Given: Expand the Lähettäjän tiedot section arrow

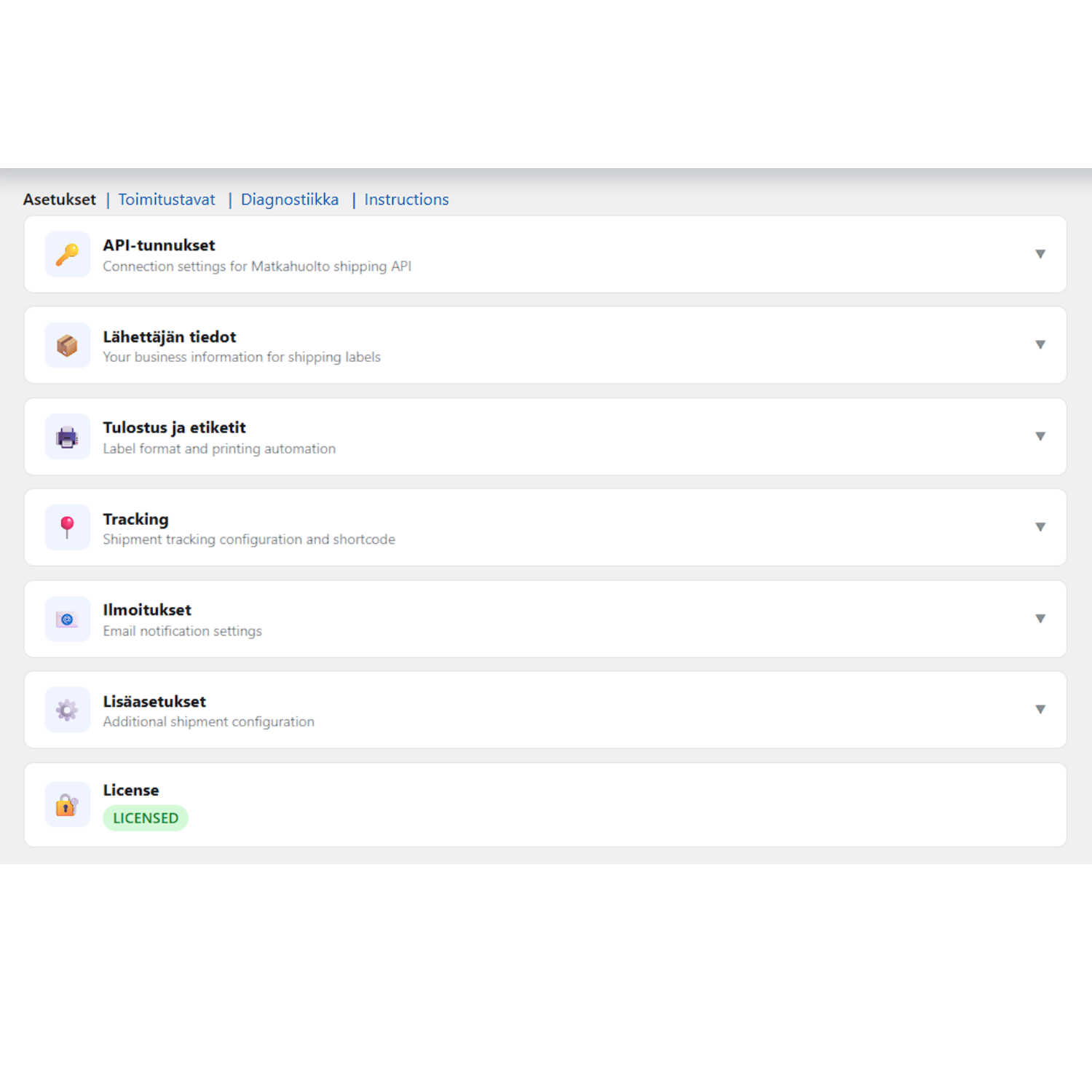Looking at the screenshot, I should click(1040, 345).
